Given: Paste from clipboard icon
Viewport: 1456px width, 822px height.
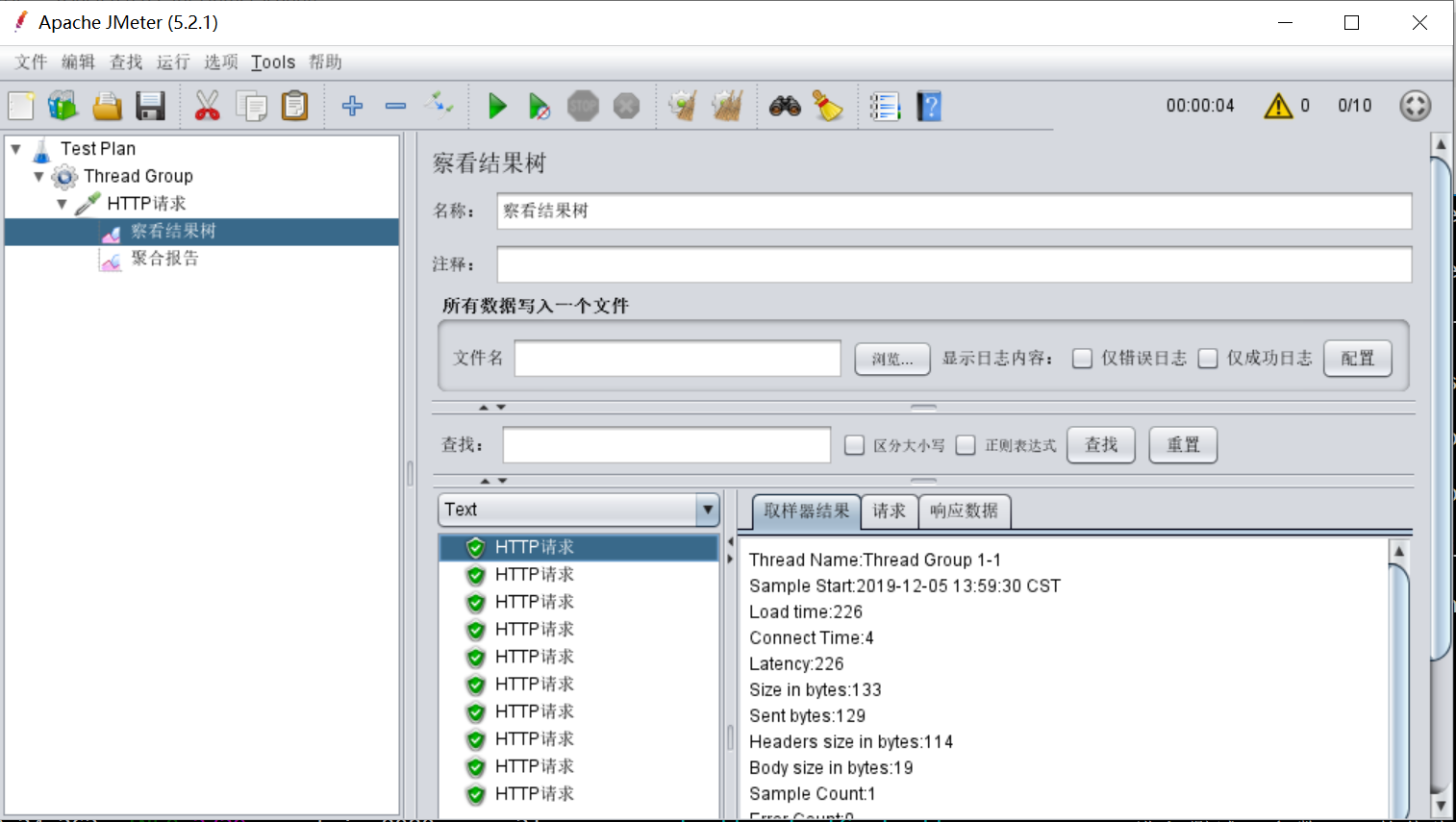Looking at the screenshot, I should tap(294, 106).
